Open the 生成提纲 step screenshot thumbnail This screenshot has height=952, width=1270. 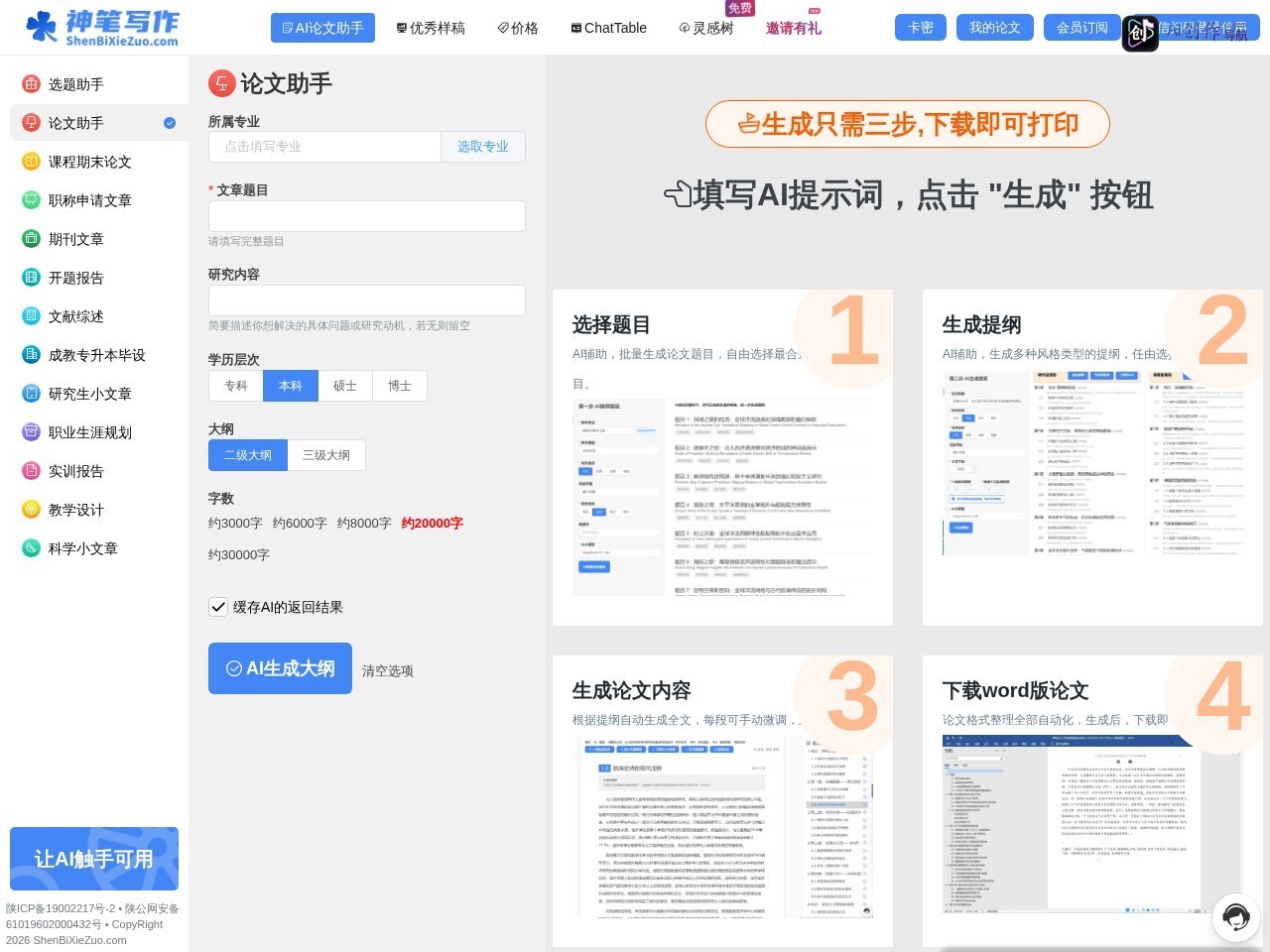tap(1092, 462)
